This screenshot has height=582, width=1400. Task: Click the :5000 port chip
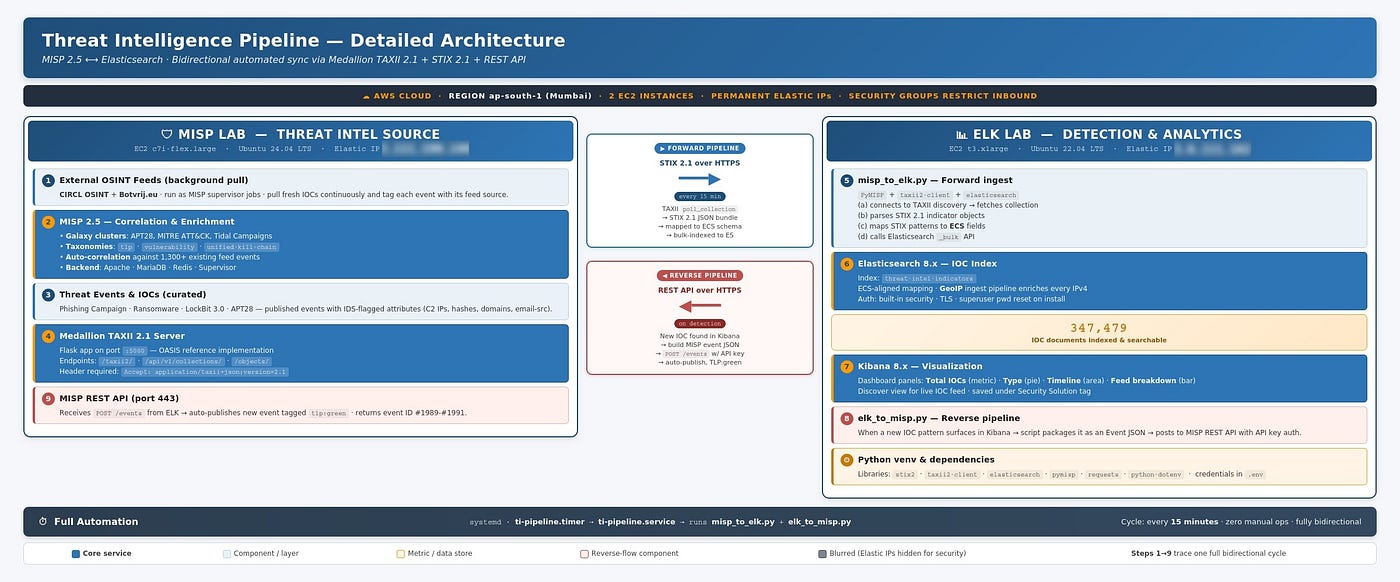[135, 351]
